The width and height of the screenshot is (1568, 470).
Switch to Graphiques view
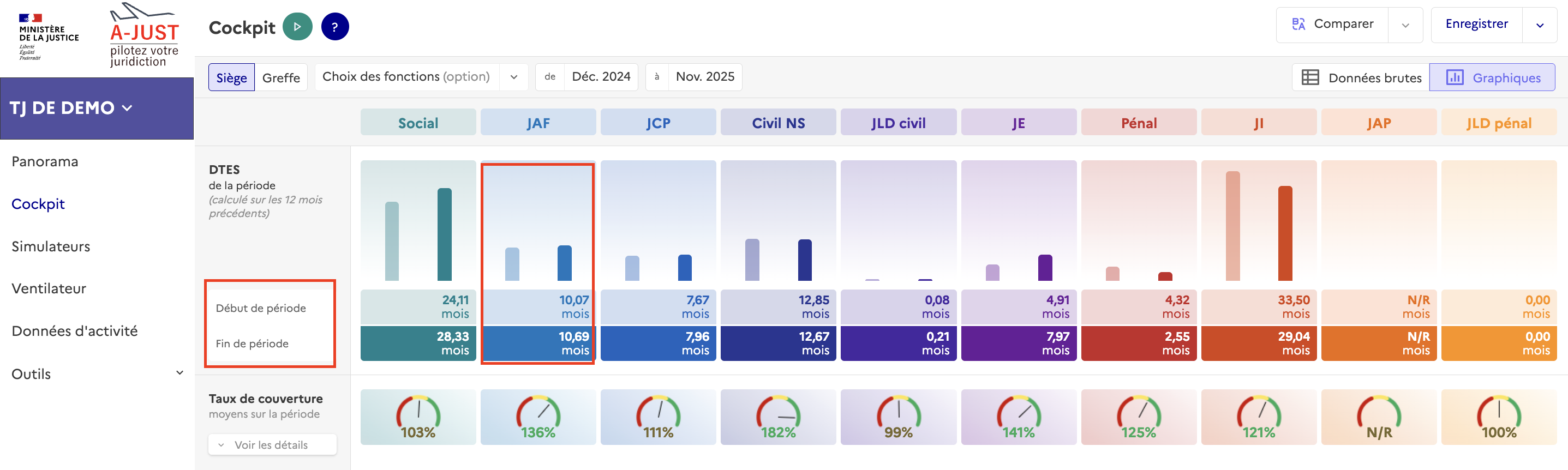click(1493, 77)
